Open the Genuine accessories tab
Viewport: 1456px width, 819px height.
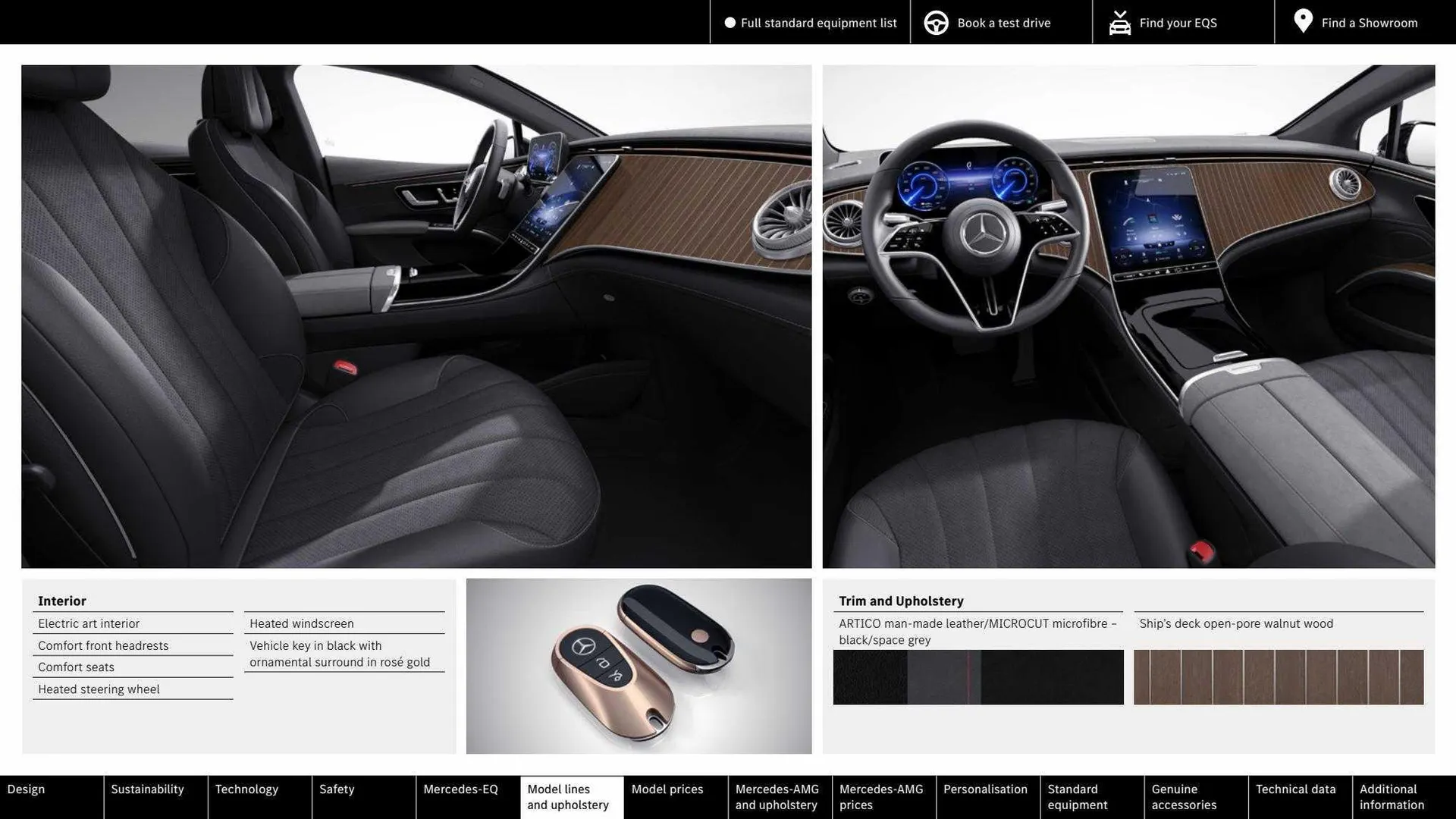1184,797
